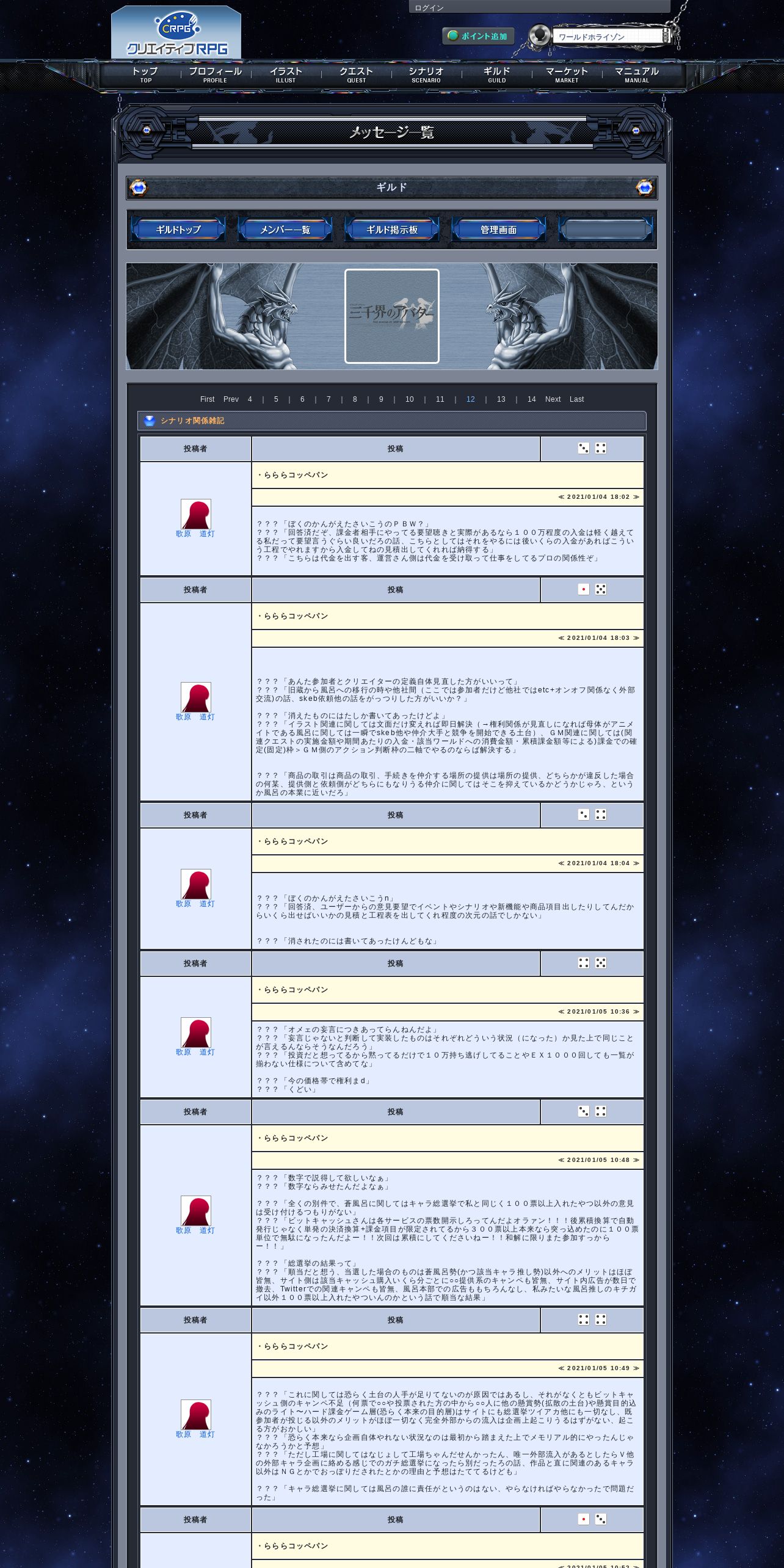
Task: Click second dice icon above the 18:02 post
Action: coord(601,448)
